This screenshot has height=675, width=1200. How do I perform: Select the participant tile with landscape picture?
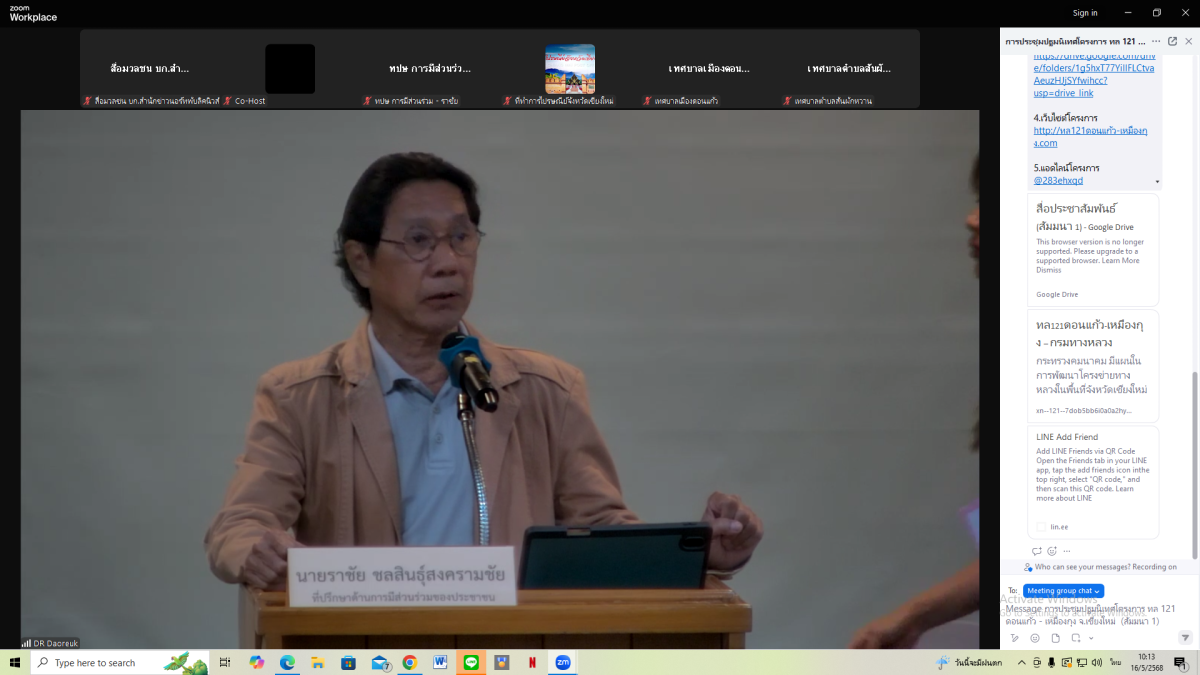pos(570,69)
